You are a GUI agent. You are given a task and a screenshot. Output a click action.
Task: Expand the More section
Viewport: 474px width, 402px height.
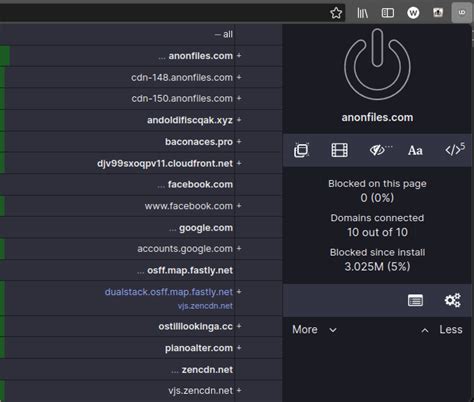point(314,330)
